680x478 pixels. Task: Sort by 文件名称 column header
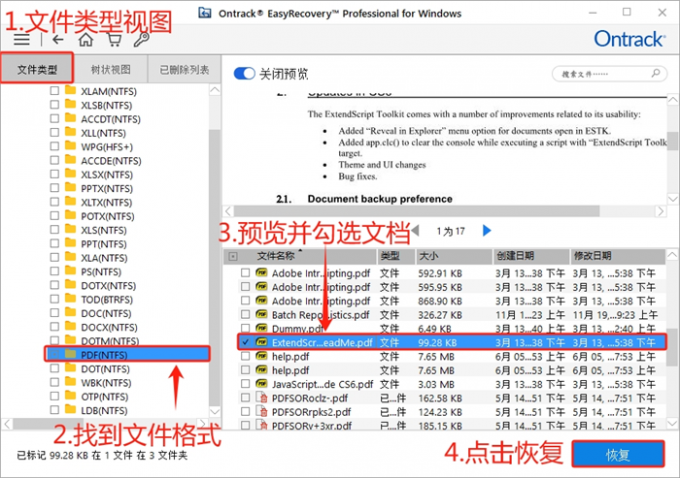[x=301, y=256]
